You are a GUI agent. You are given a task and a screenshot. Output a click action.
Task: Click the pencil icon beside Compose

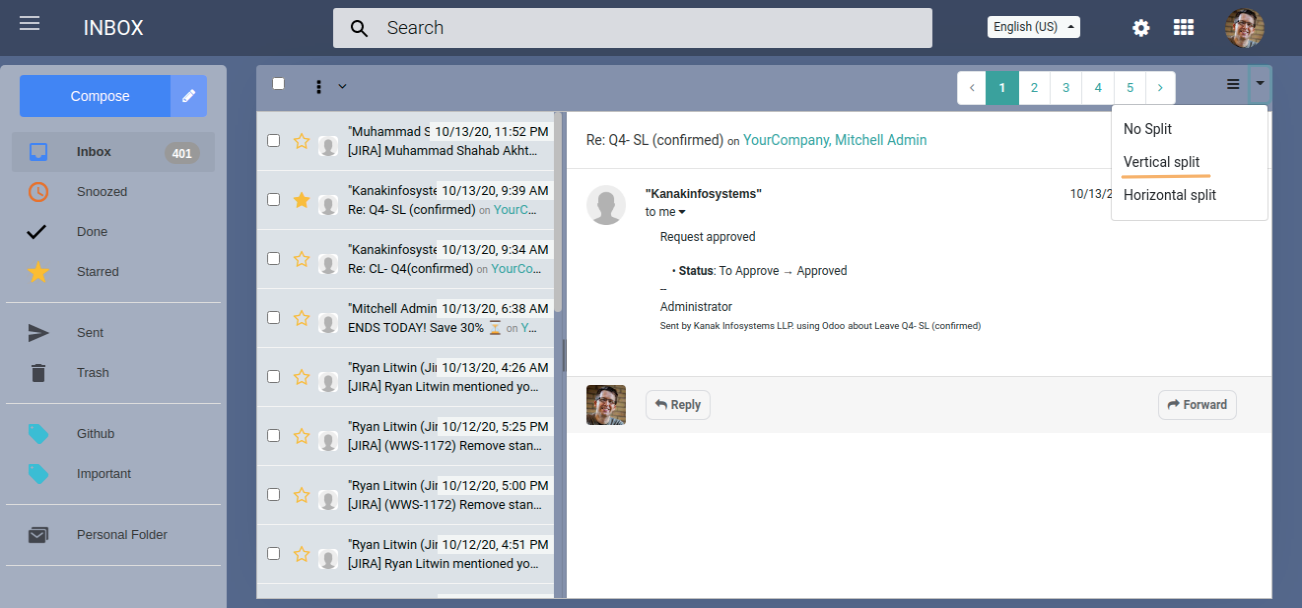(188, 96)
